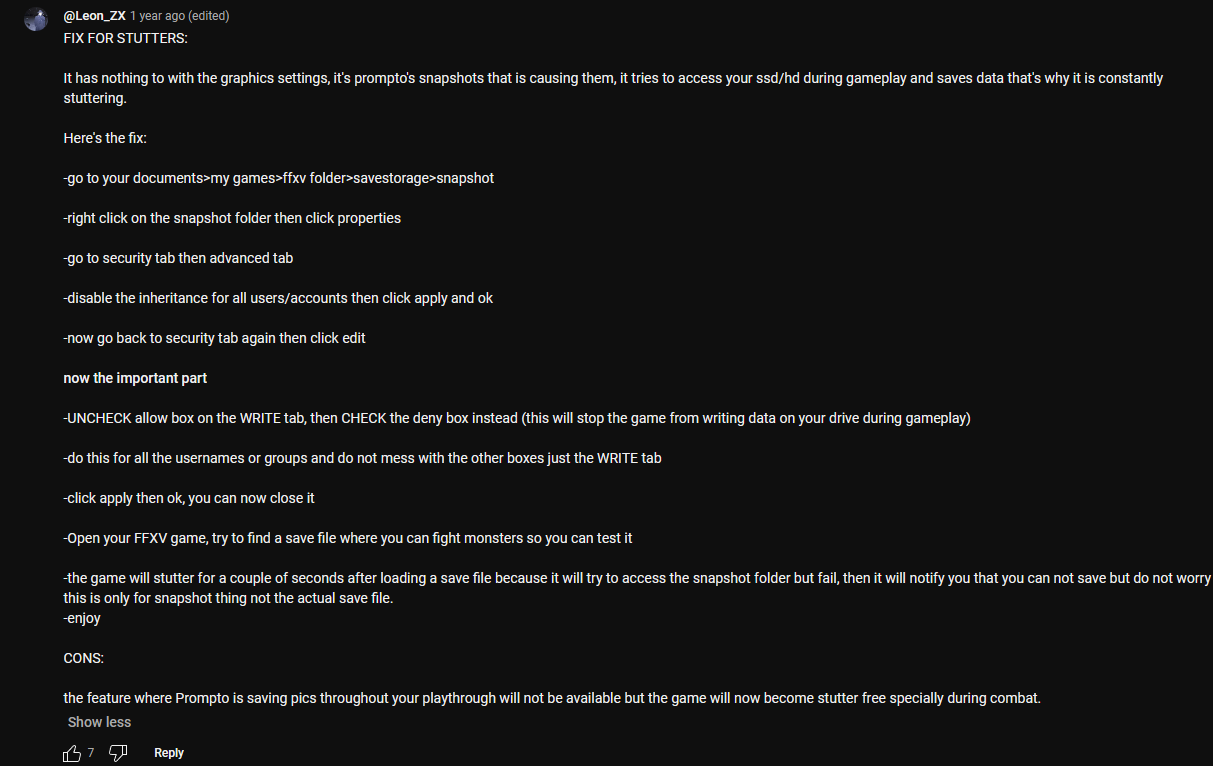The width and height of the screenshot is (1213, 766).
Task: Open the "1 year ago (edited)" timestamp link
Action: click(x=179, y=17)
